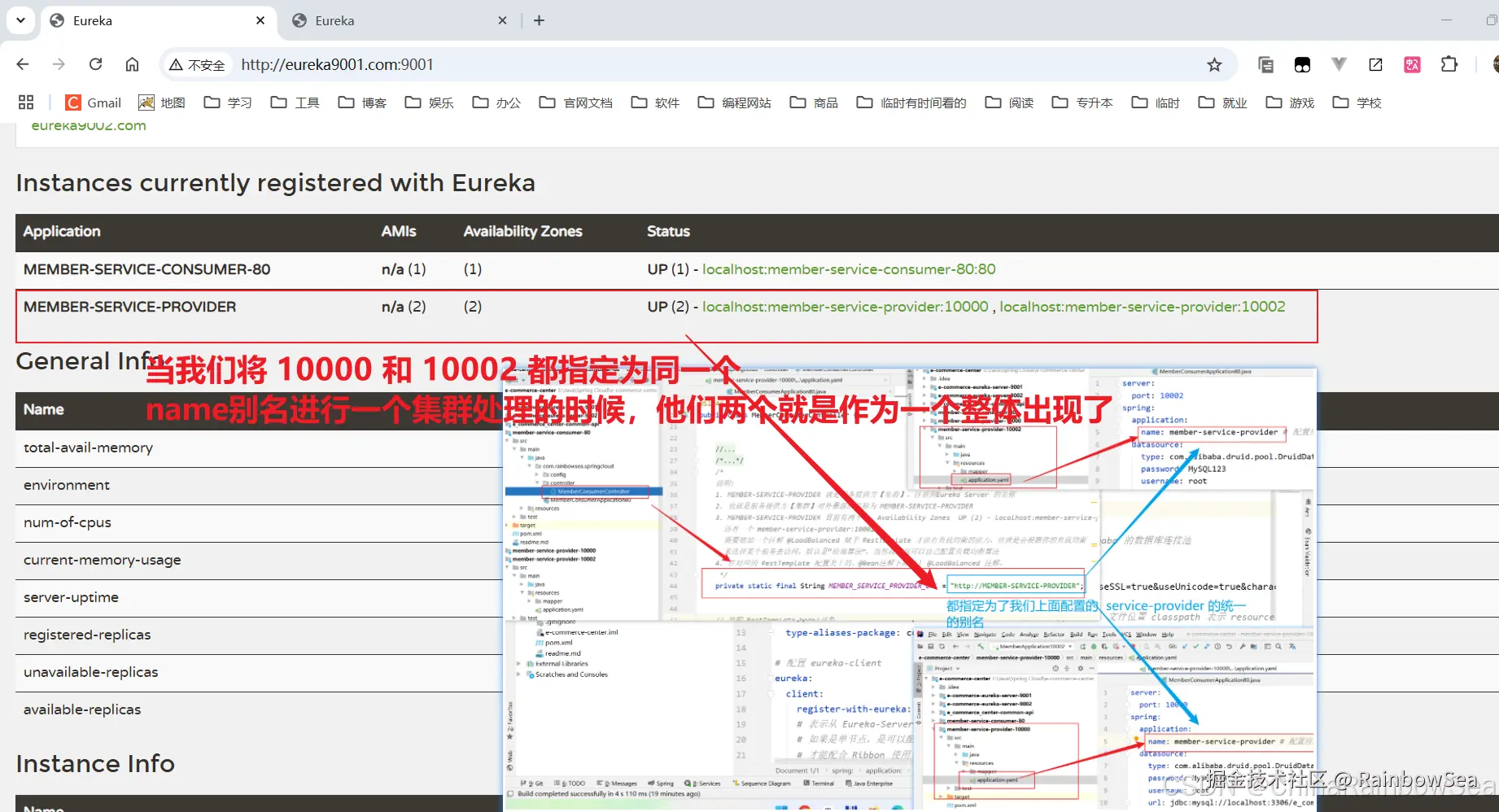Click the registered-replicas row
The height and width of the screenshot is (812, 1499).
click(x=259, y=635)
